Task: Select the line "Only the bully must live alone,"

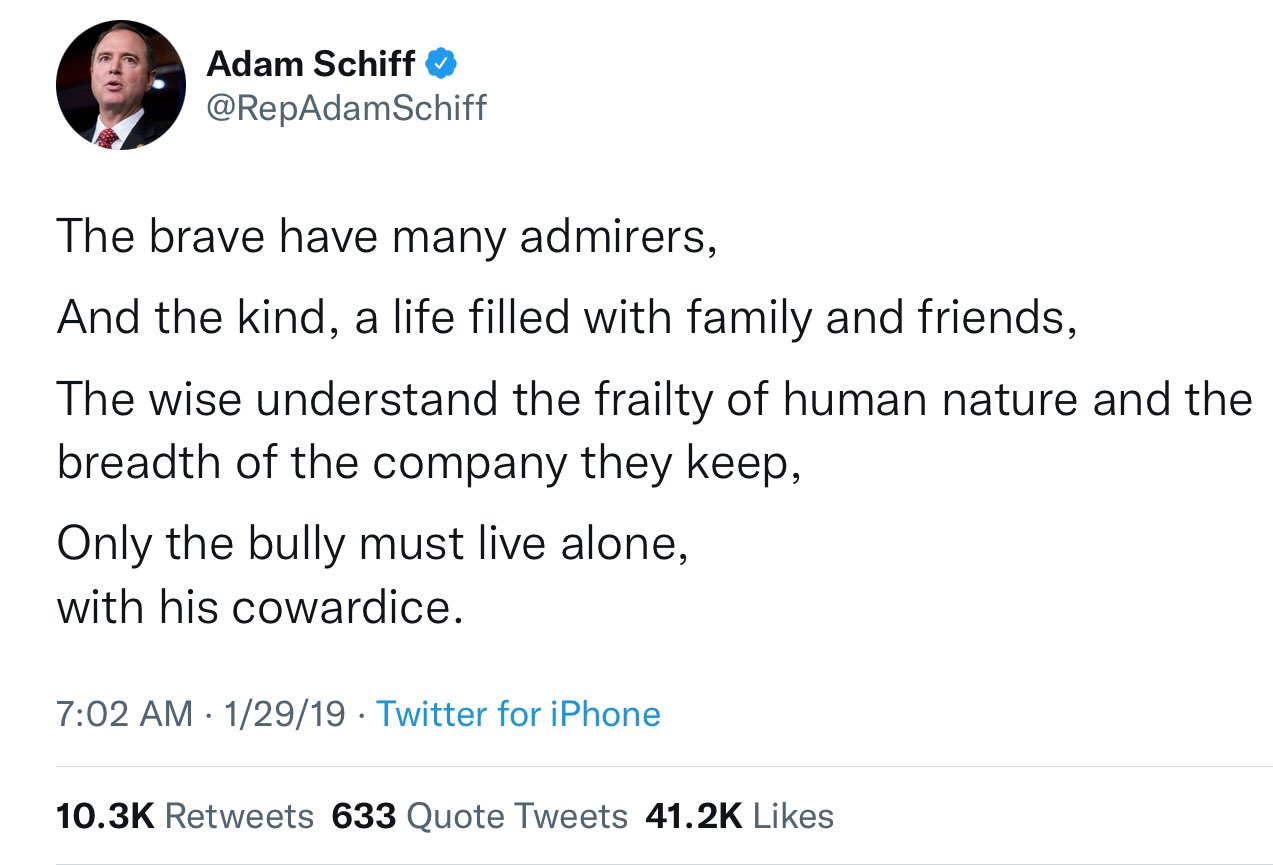Action: tap(372, 543)
